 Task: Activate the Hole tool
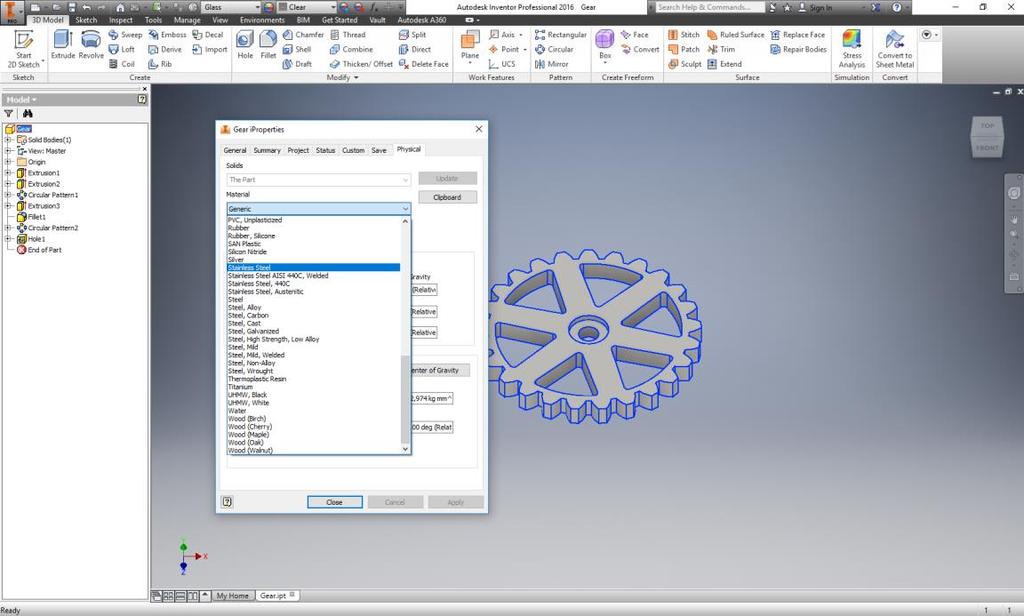tap(245, 44)
